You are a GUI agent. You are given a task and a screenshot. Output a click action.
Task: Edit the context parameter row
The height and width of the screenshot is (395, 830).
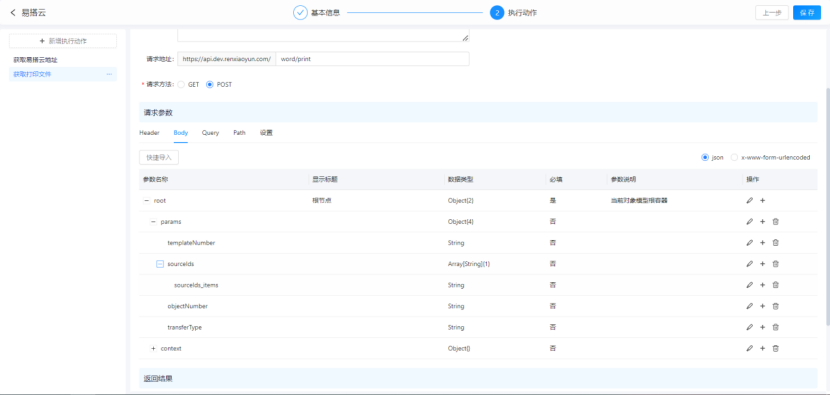coord(749,348)
